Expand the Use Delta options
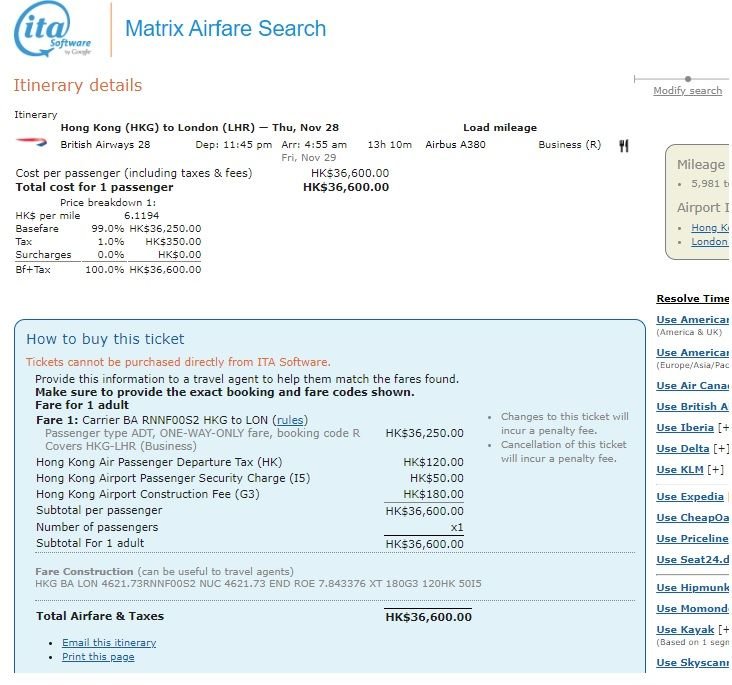This screenshot has height=685, width=732. pyautogui.click(x=721, y=449)
